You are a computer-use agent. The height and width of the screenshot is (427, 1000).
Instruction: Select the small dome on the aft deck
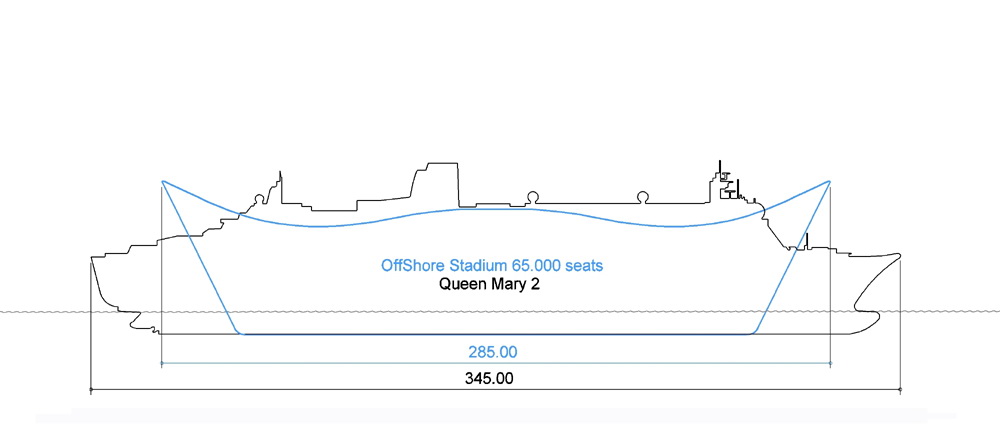click(260, 199)
